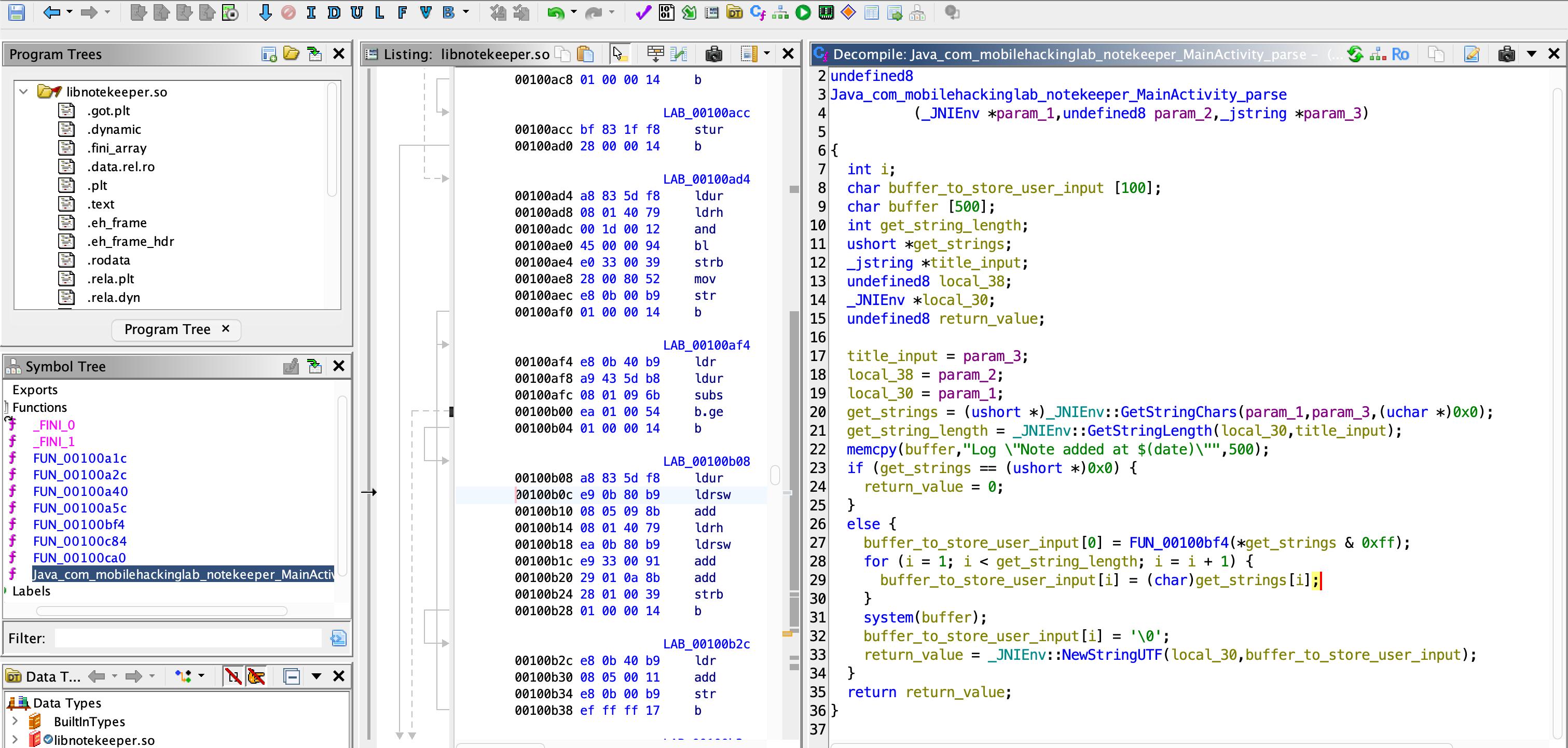The height and width of the screenshot is (748, 1568).
Task: Click the Listing snapshot camera icon
Action: pyautogui.click(x=713, y=54)
